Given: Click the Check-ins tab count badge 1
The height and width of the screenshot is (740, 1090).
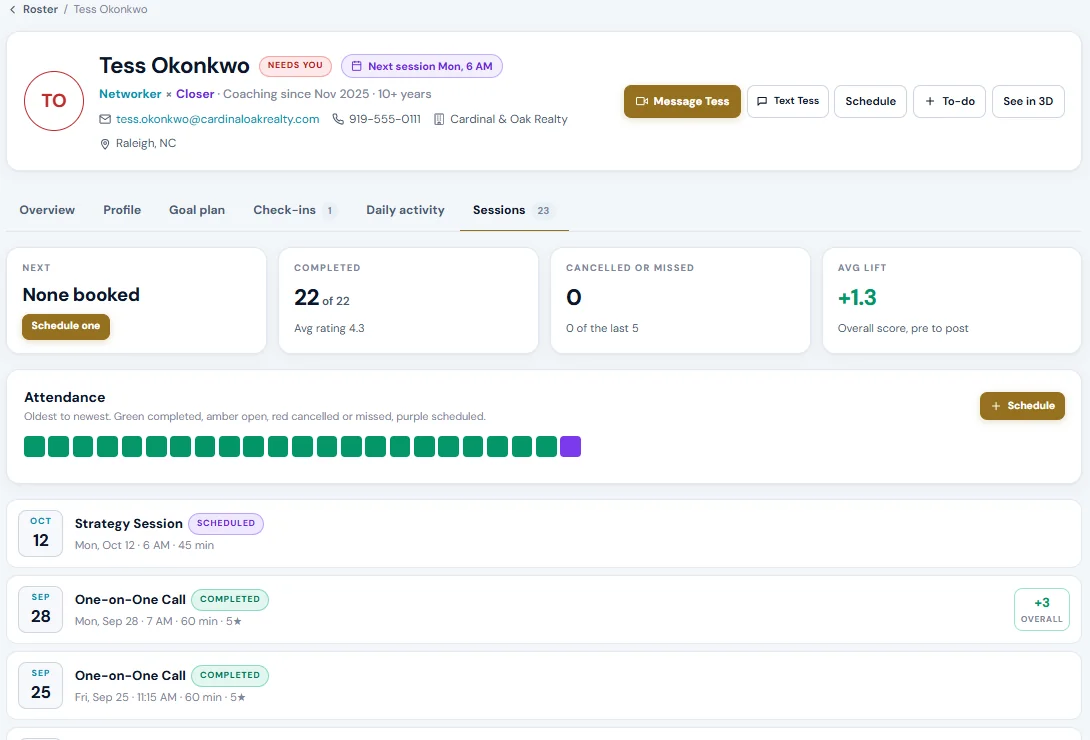Looking at the screenshot, I should [x=330, y=211].
